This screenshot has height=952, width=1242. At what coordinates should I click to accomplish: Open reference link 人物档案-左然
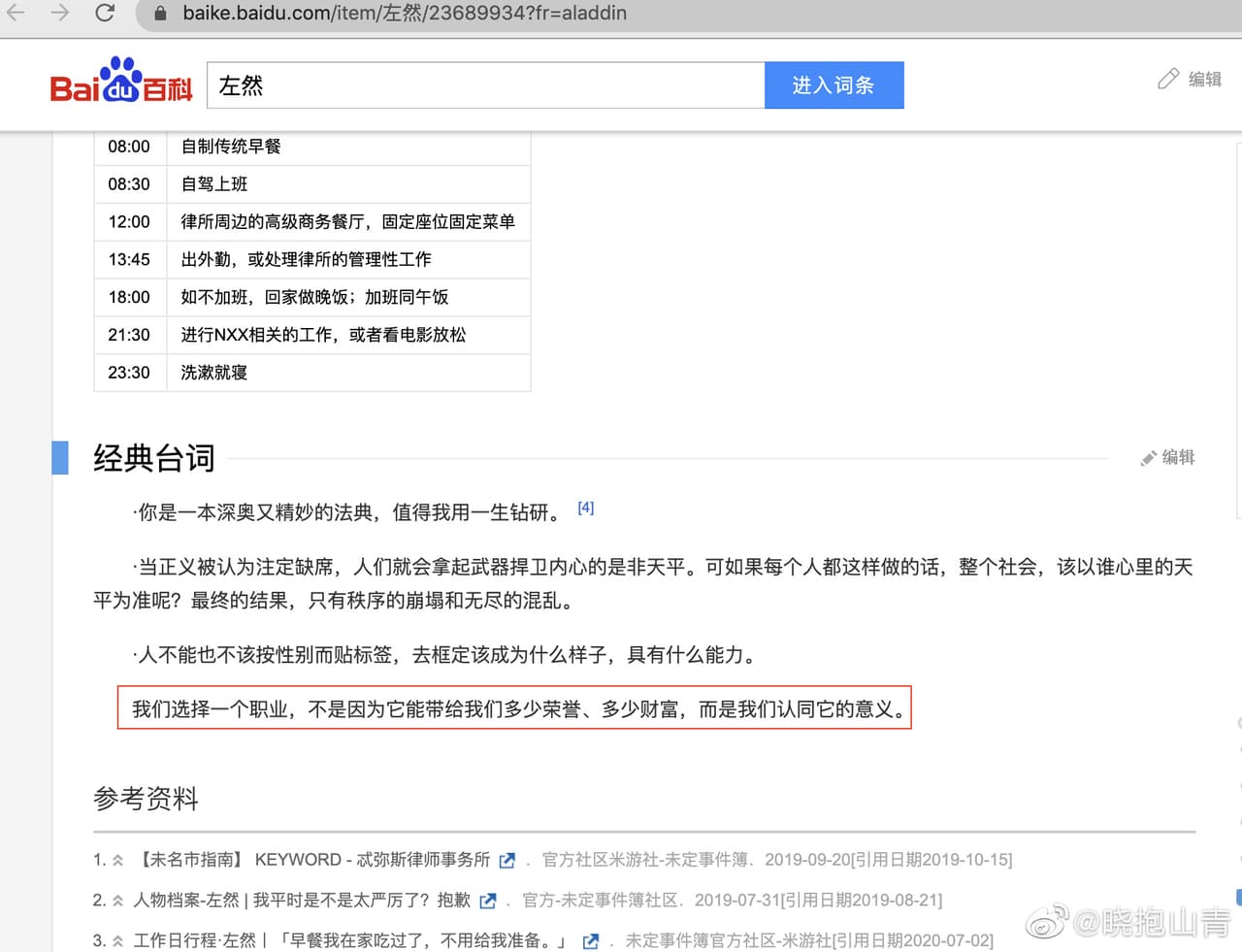[x=302, y=901]
